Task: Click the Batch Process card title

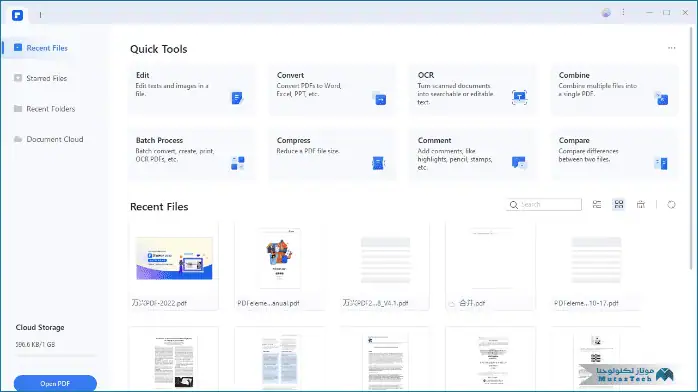Action: pyautogui.click(x=159, y=140)
